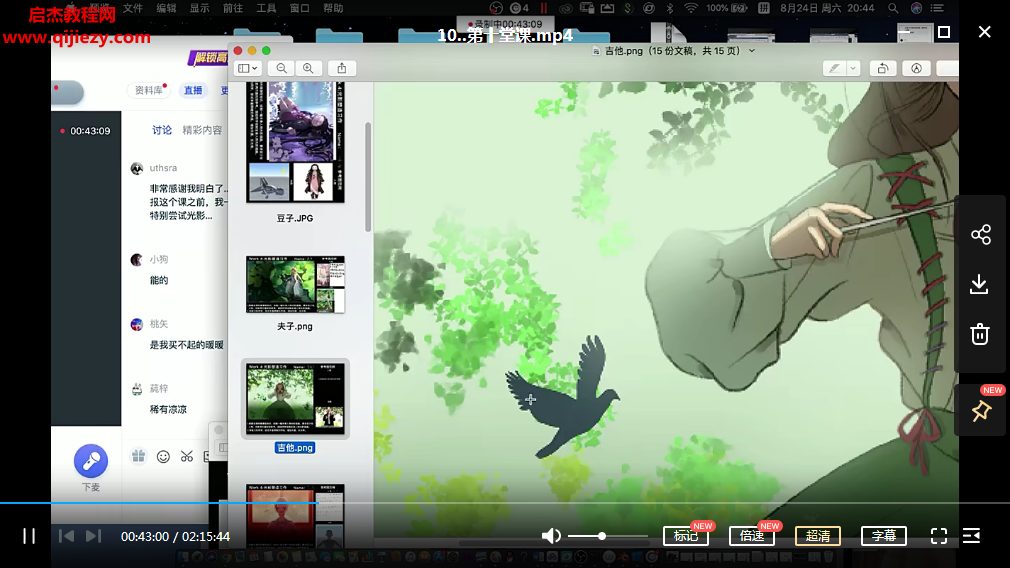Image resolution: width=1010 pixels, height=568 pixels.
Task: Click the chat message 是我买不起的暖暖
Action: (187, 345)
